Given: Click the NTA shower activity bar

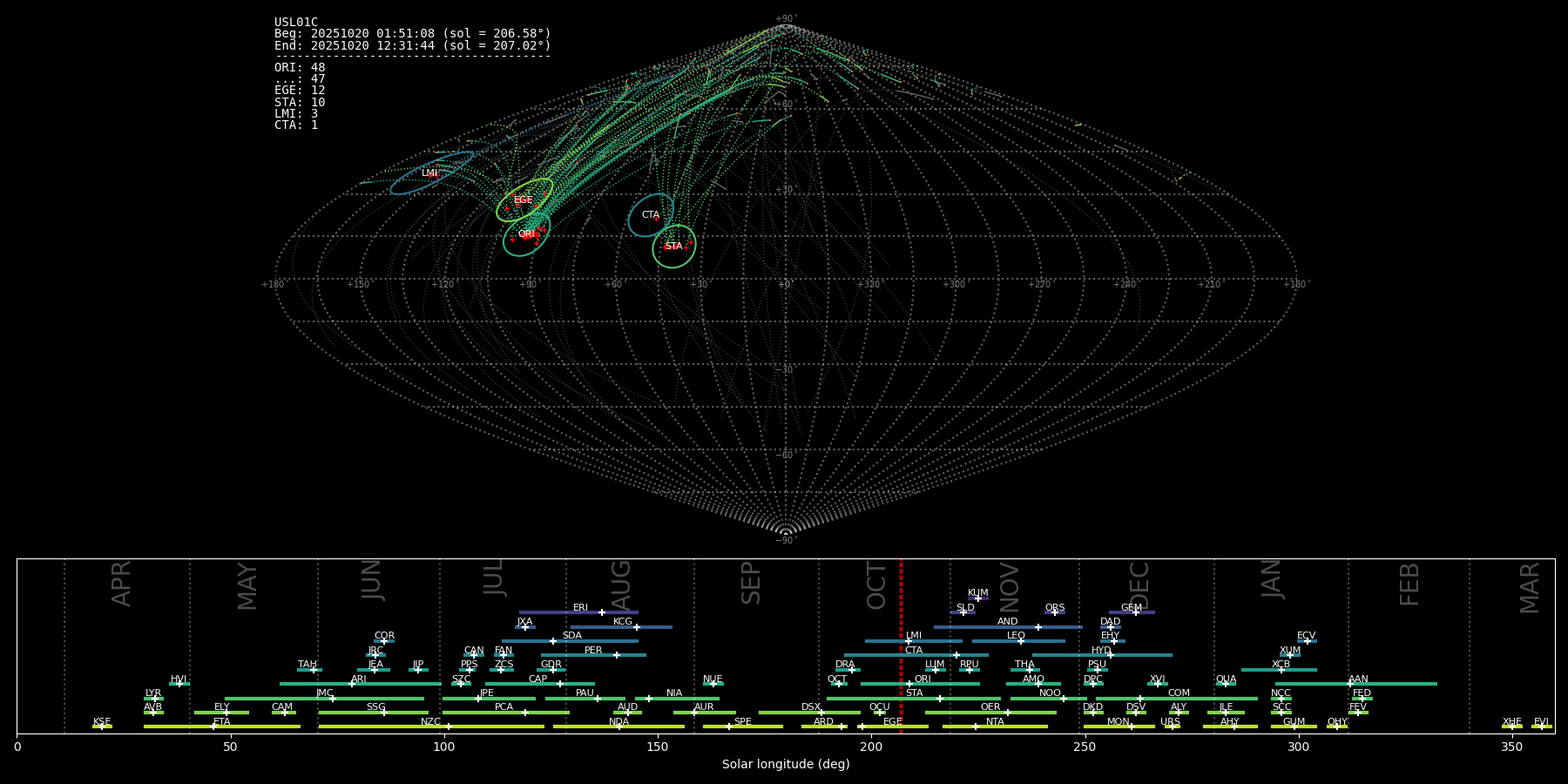Looking at the screenshot, I should (995, 727).
